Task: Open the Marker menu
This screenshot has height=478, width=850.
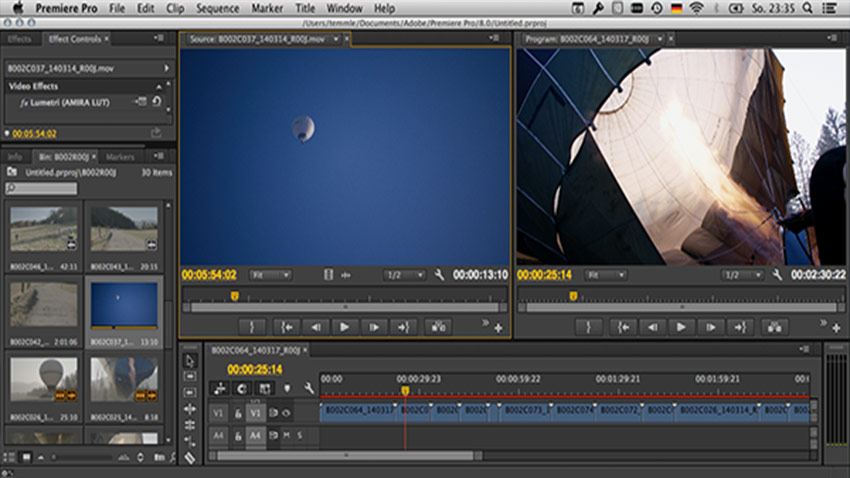Action: click(267, 8)
